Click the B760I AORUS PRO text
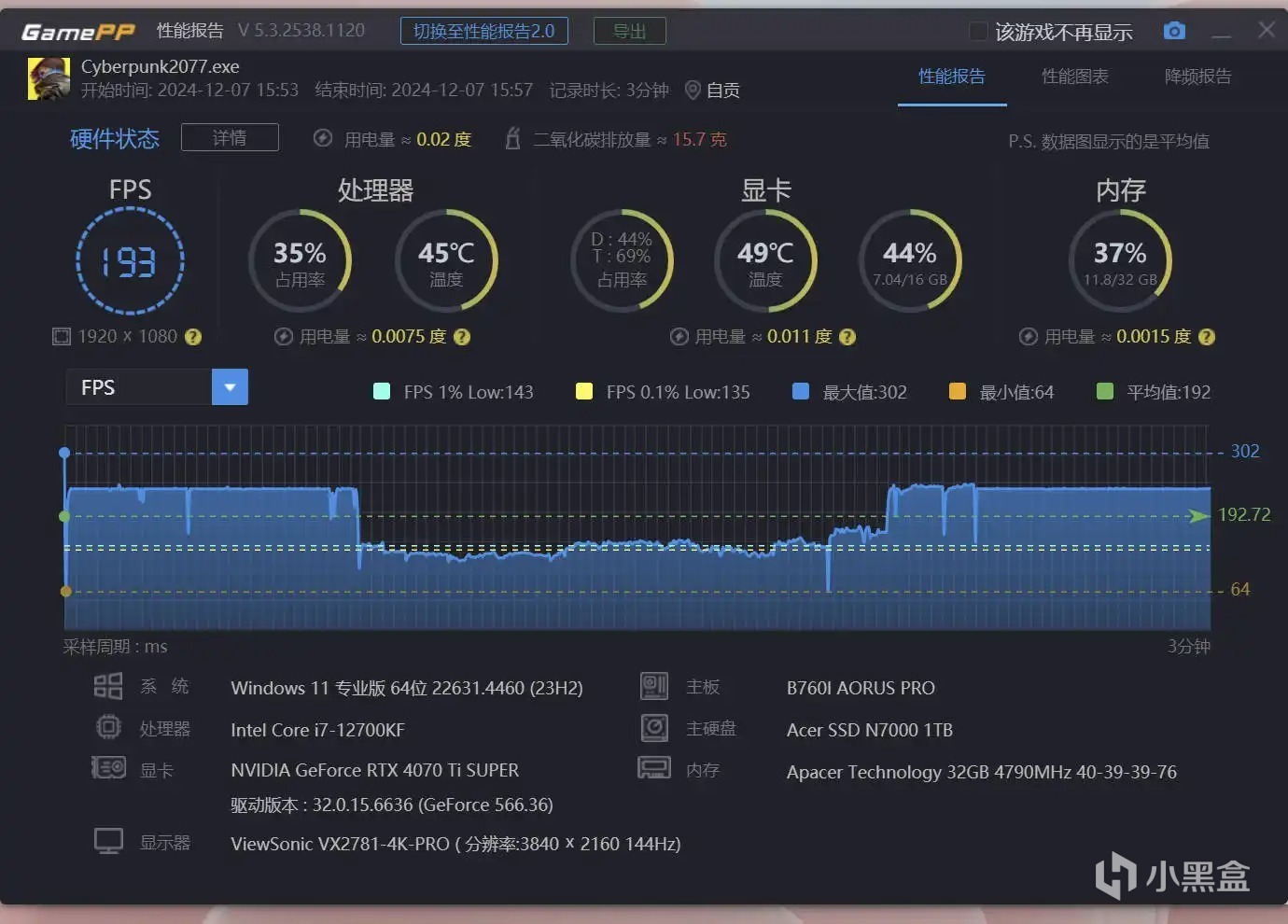 point(861,688)
